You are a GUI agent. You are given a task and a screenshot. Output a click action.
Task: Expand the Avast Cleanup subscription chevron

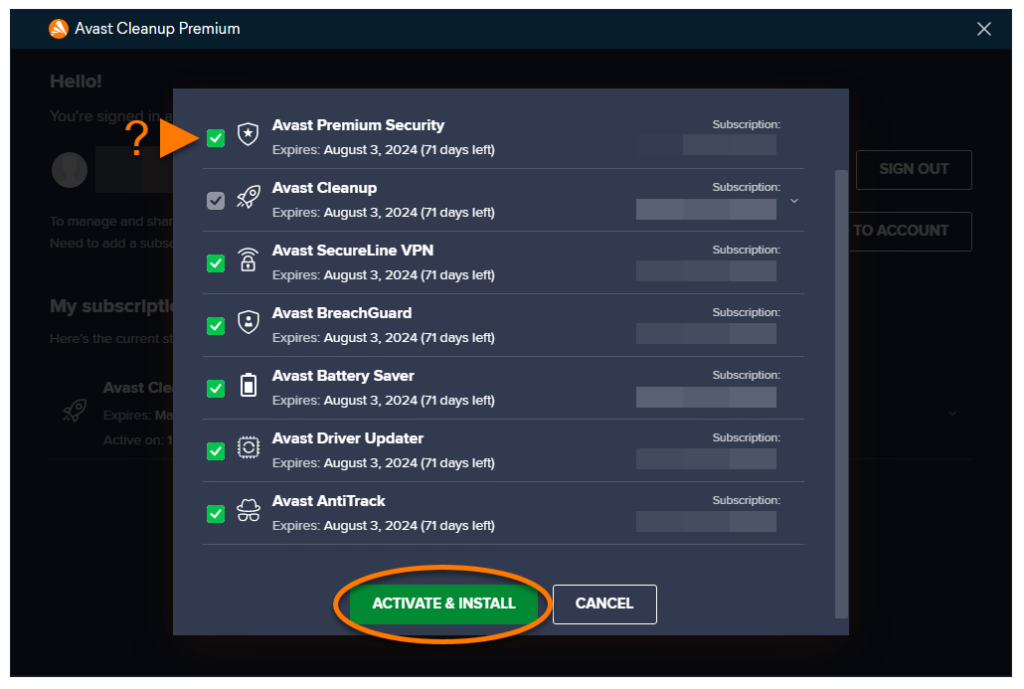coord(794,200)
